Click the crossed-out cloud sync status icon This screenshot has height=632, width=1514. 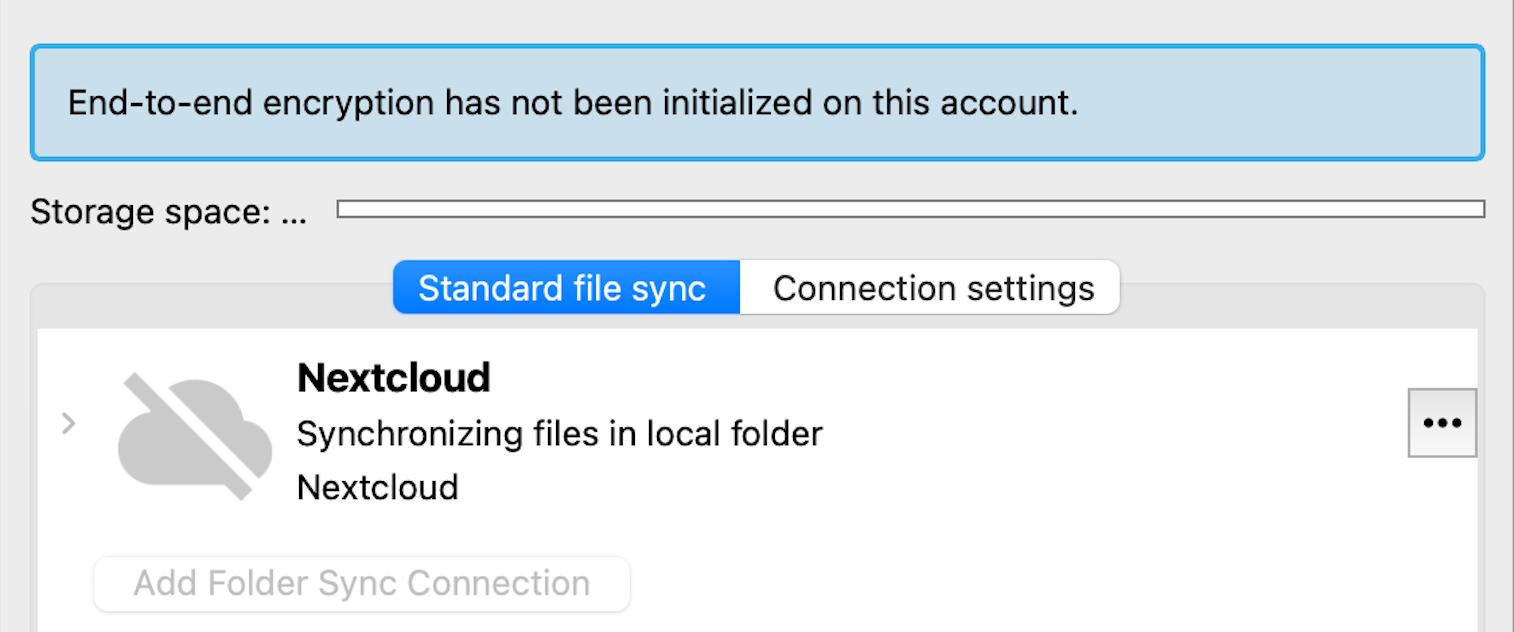(x=195, y=433)
